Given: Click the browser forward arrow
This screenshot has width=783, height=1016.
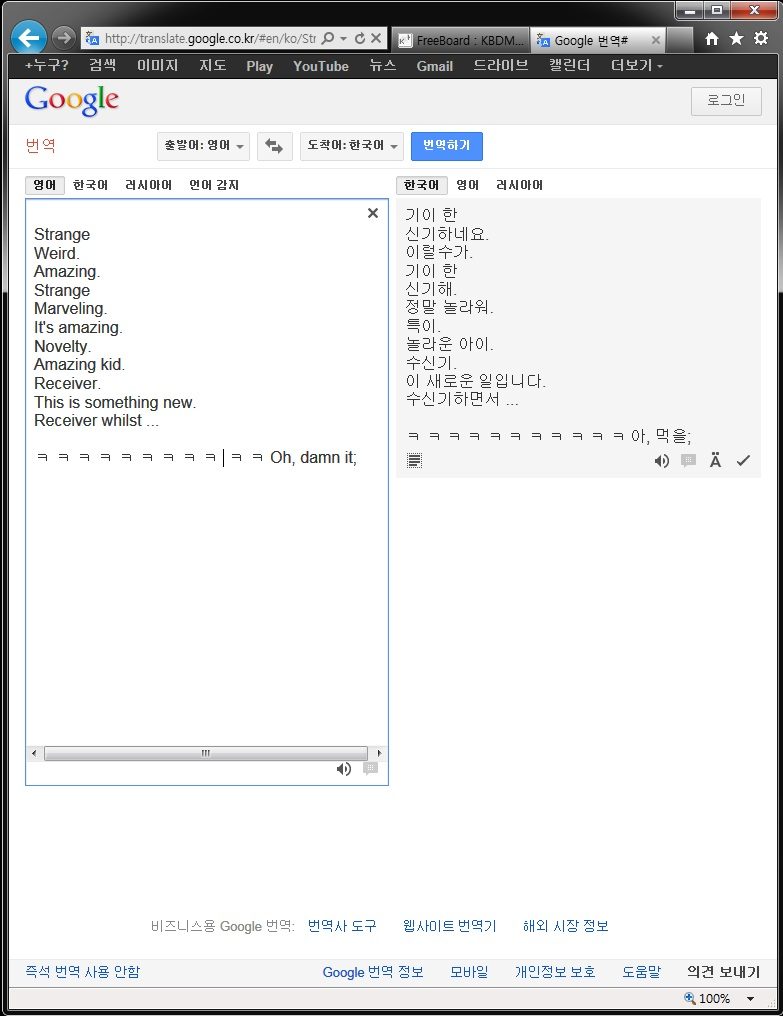Looking at the screenshot, I should (x=64, y=38).
